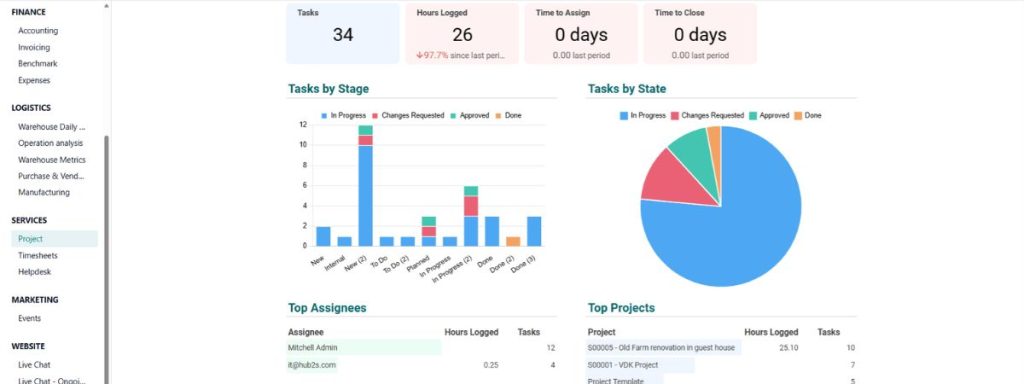Open the Timesheets dashboard

[38, 255]
